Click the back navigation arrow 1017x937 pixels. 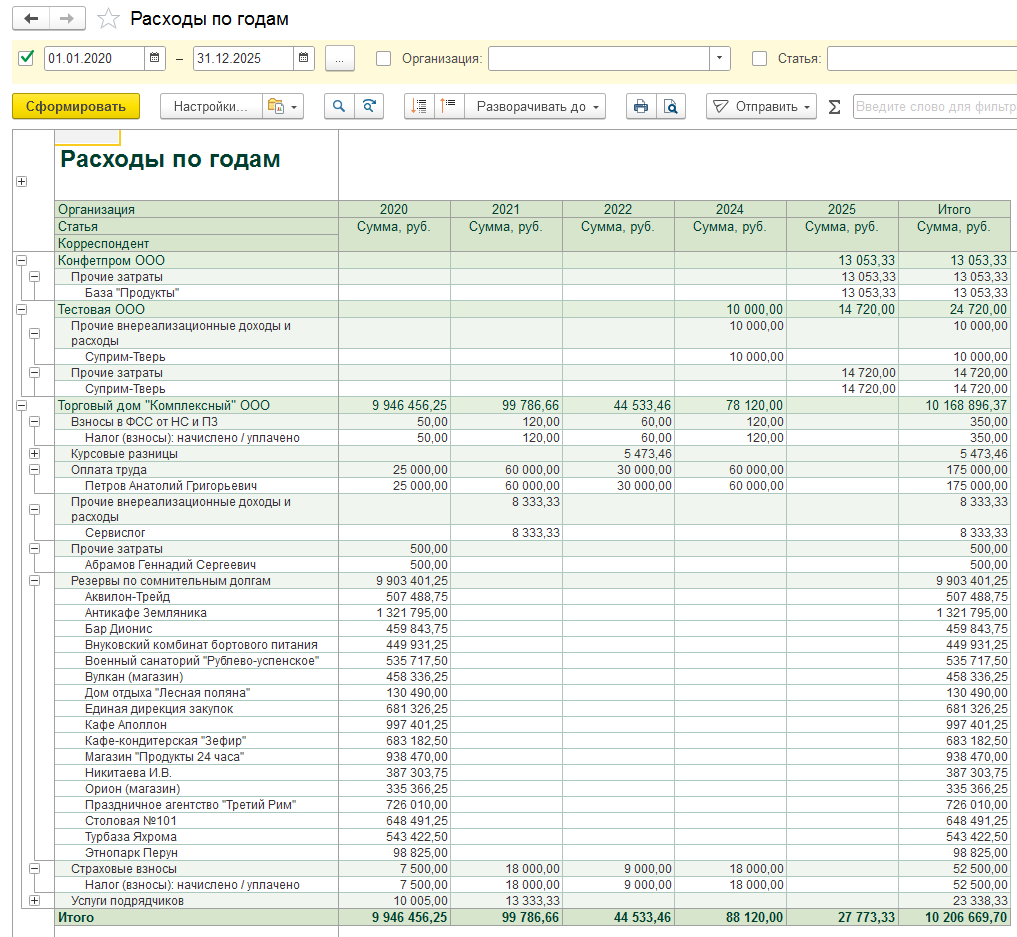31,19
